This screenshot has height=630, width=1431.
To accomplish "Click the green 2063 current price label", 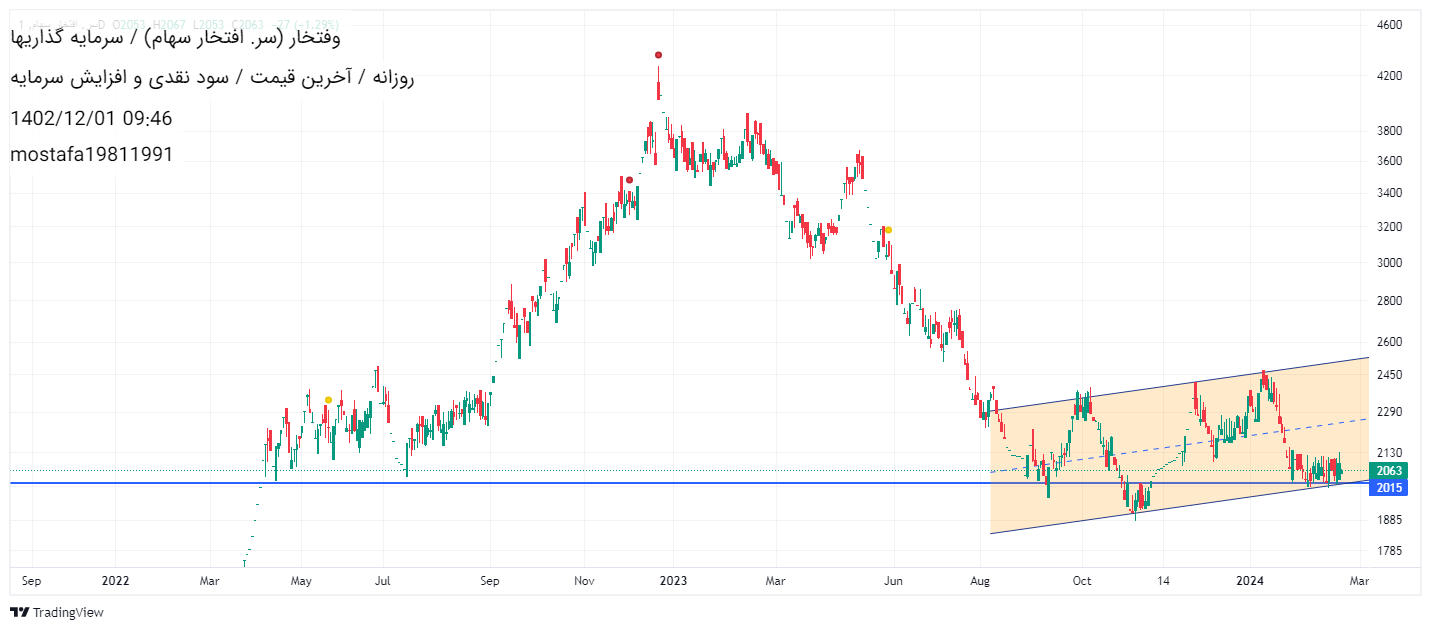I will [x=1389, y=470].
